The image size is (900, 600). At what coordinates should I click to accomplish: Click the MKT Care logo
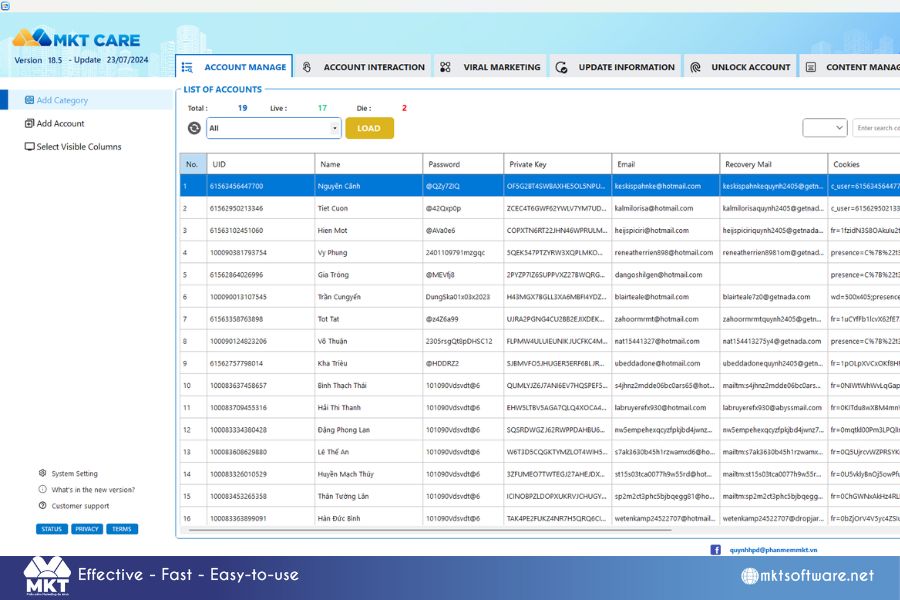pos(76,39)
